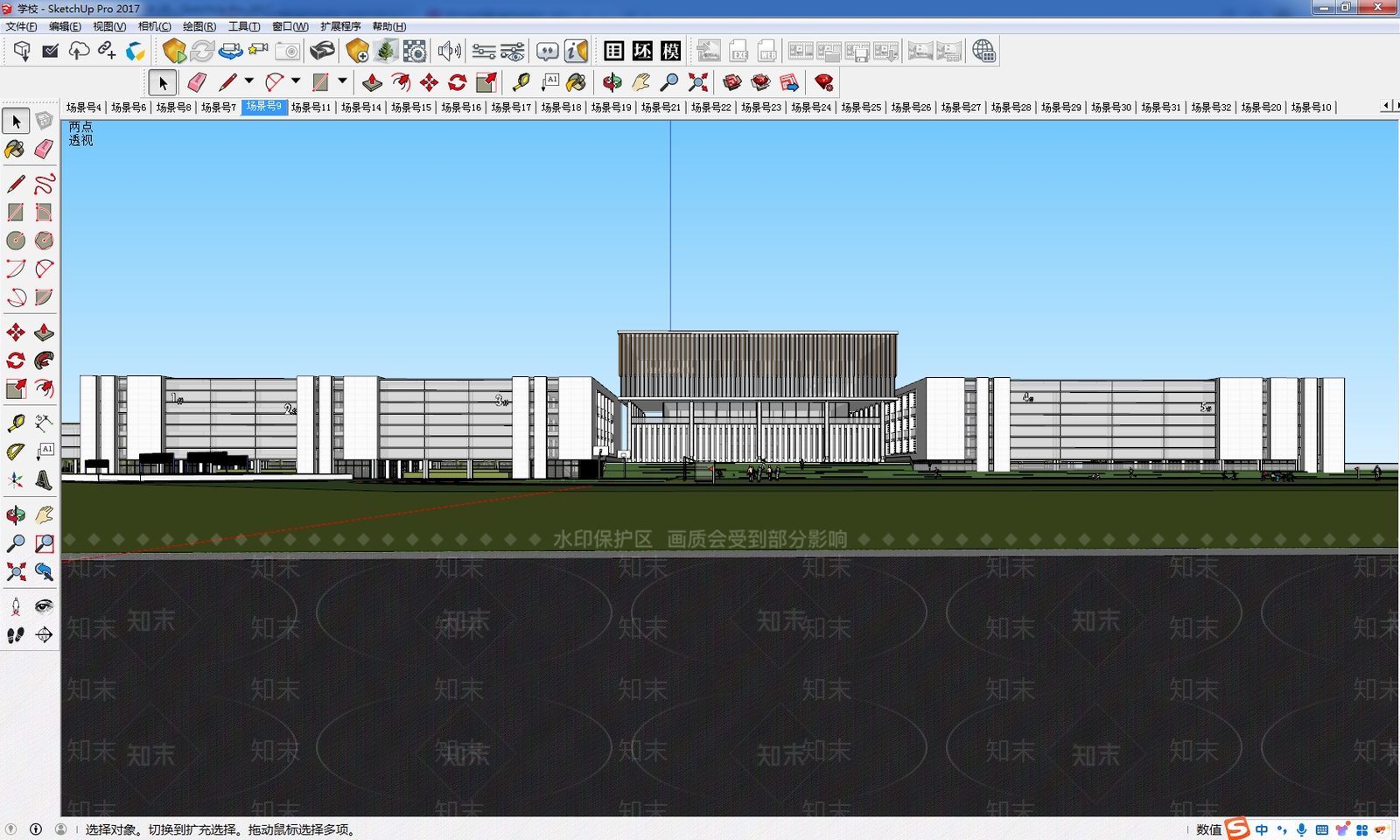Viewport: 1400px width, 840px height.
Task: Pick the Push/Pull tool in the top toolbar
Action: [372, 82]
